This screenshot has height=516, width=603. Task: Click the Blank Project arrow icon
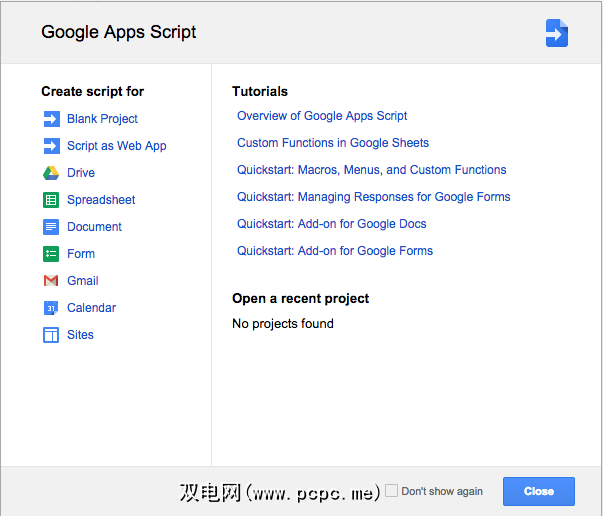51,119
